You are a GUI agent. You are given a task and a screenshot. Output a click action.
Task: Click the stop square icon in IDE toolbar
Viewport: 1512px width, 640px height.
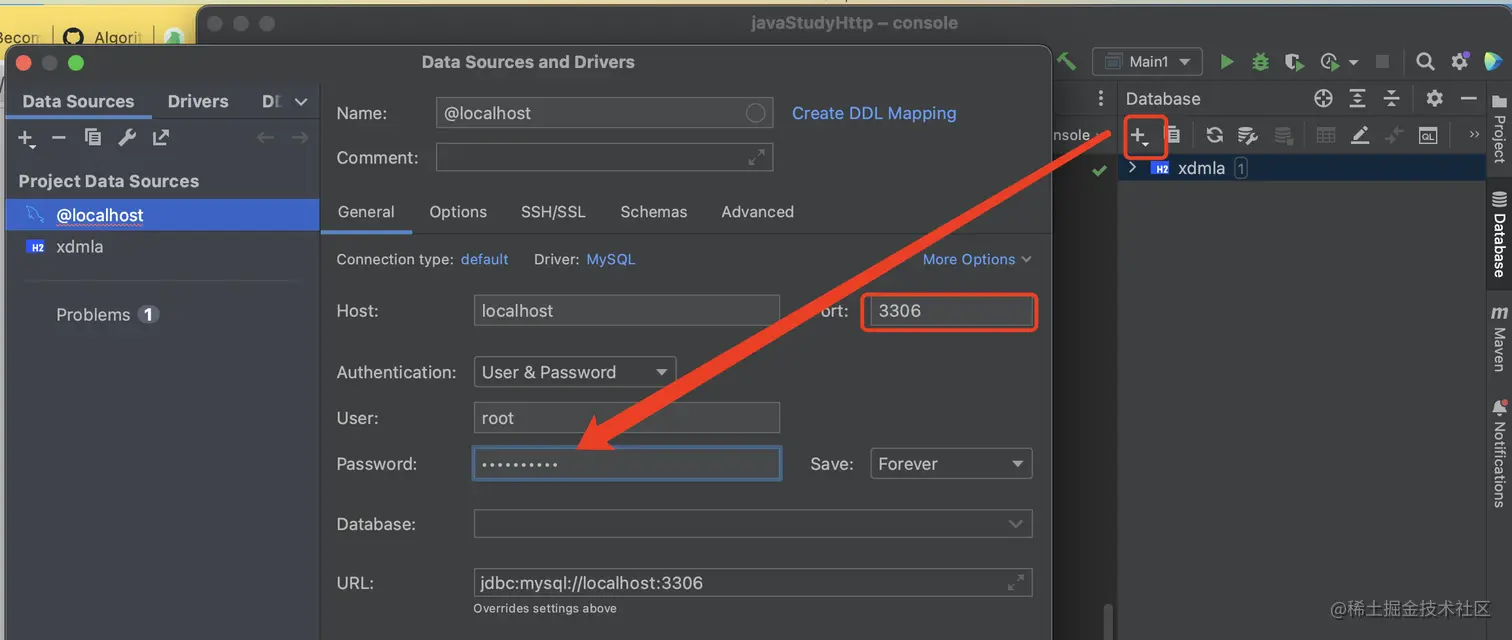point(1383,62)
